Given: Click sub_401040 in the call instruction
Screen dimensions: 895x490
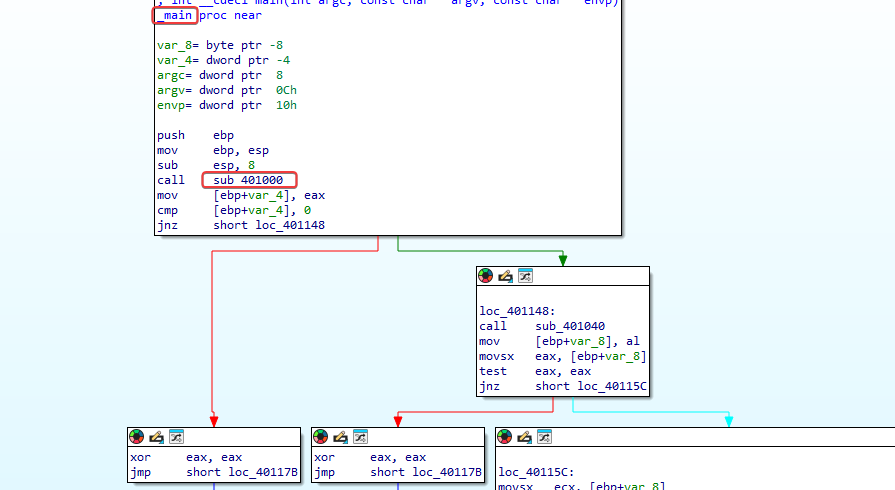Looking at the screenshot, I should 570,326.
